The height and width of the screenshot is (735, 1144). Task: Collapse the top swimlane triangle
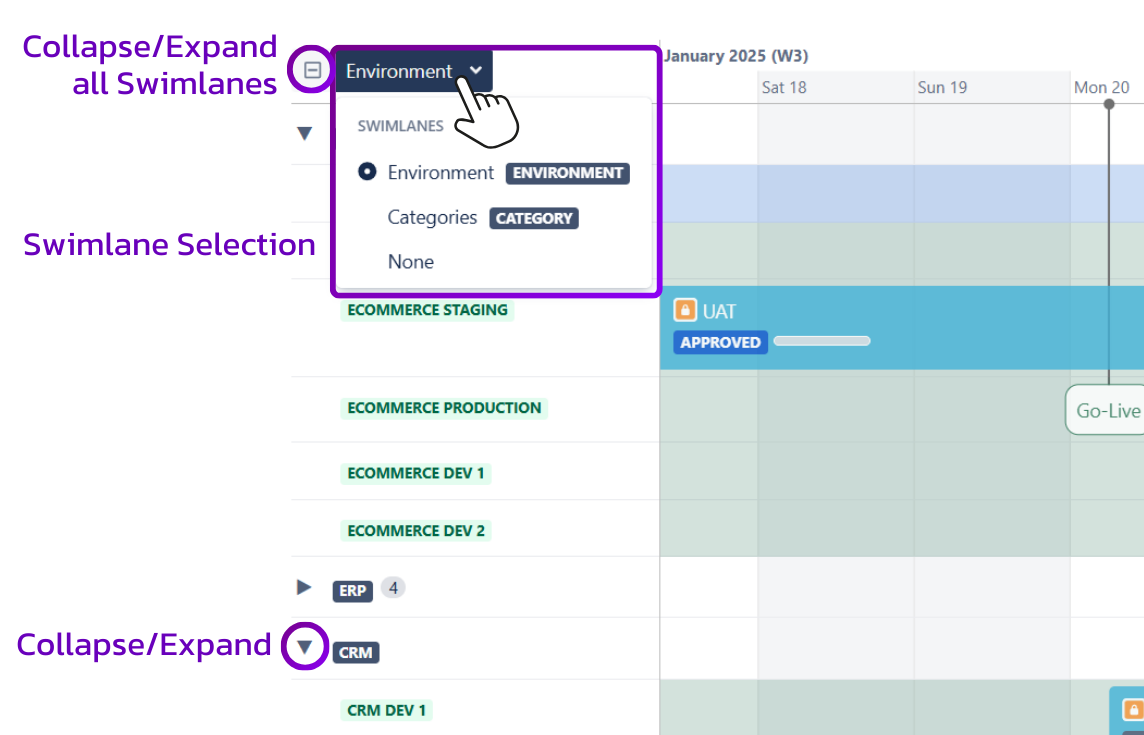tap(305, 133)
